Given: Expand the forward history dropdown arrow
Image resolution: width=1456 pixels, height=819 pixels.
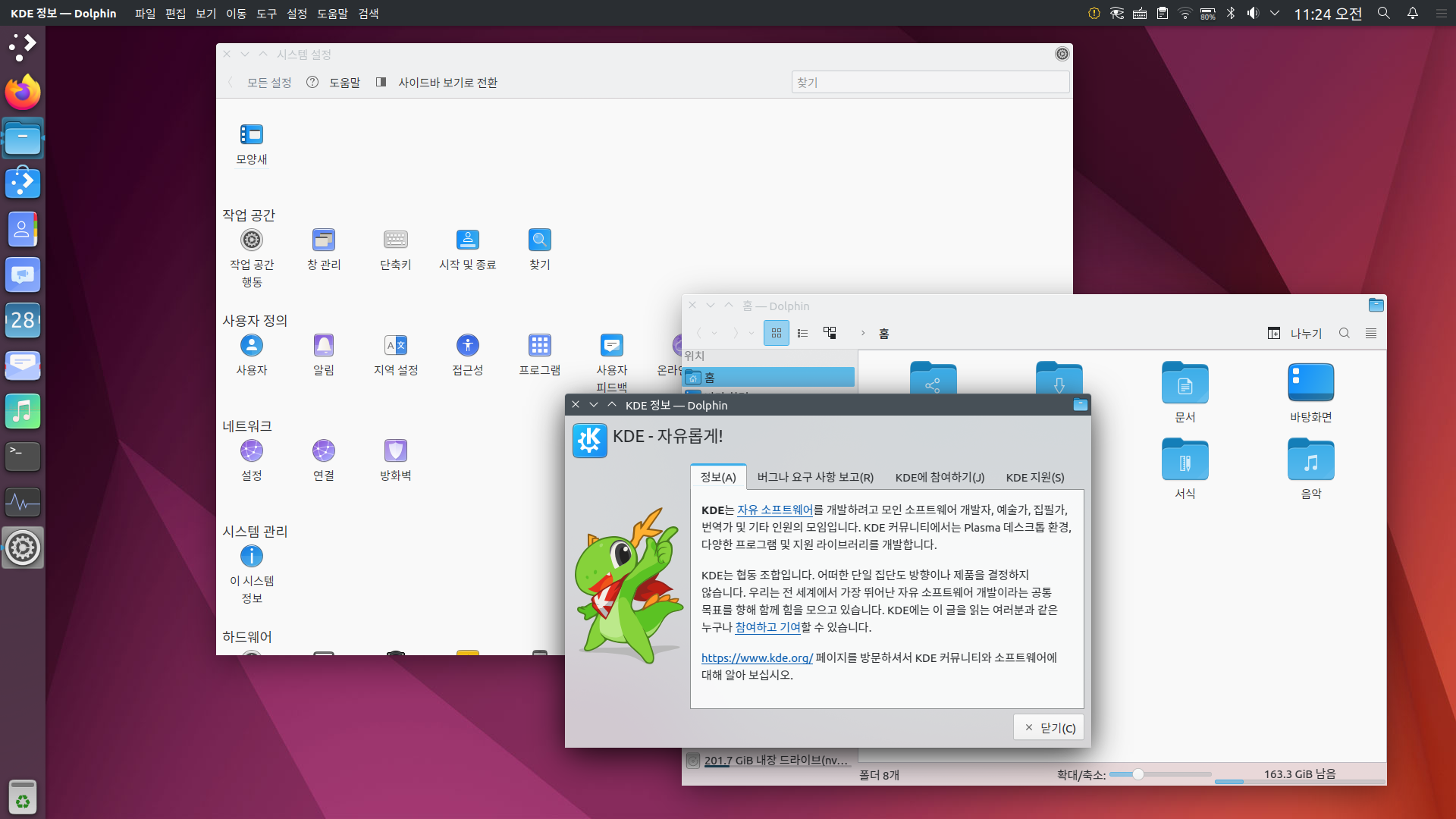Looking at the screenshot, I should click(x=751, y=333).
